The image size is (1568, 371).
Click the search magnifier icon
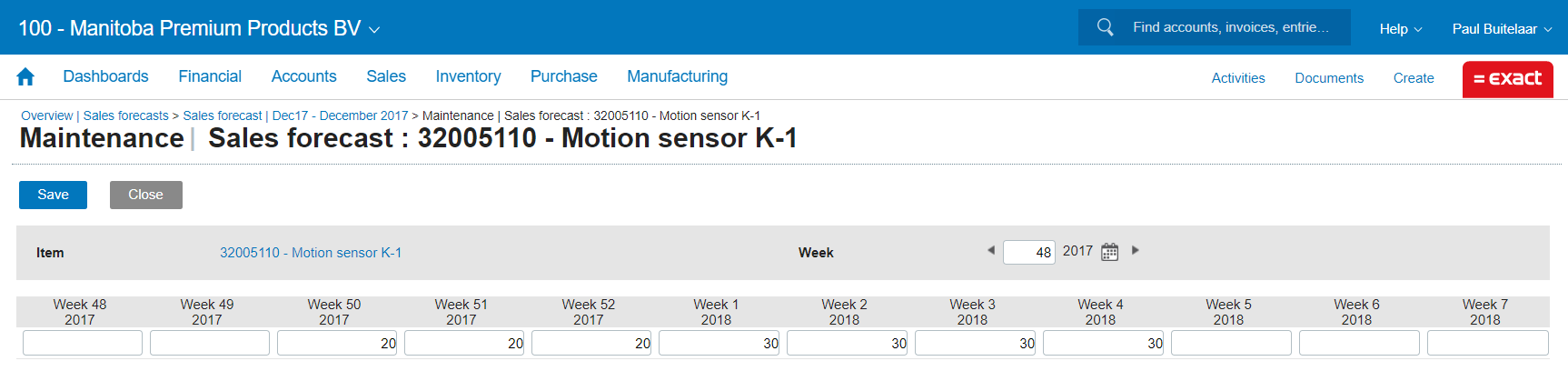pos(1105,27)
